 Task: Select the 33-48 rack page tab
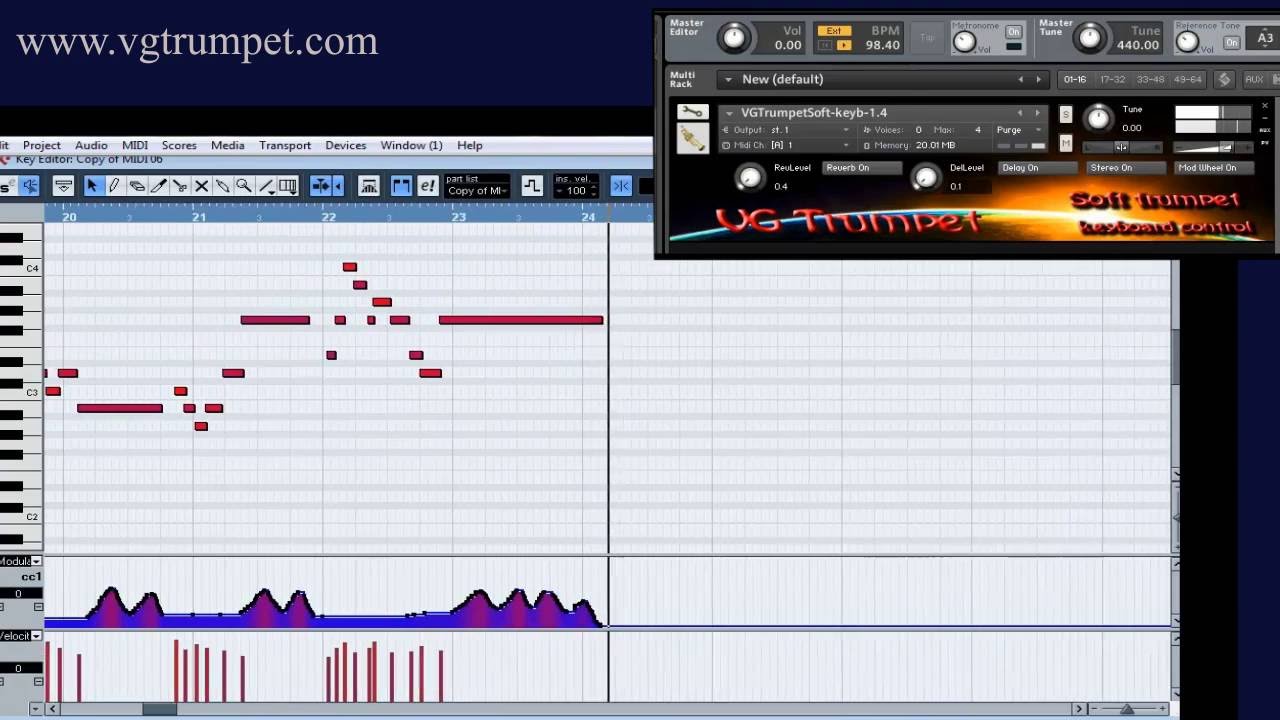1150,79
